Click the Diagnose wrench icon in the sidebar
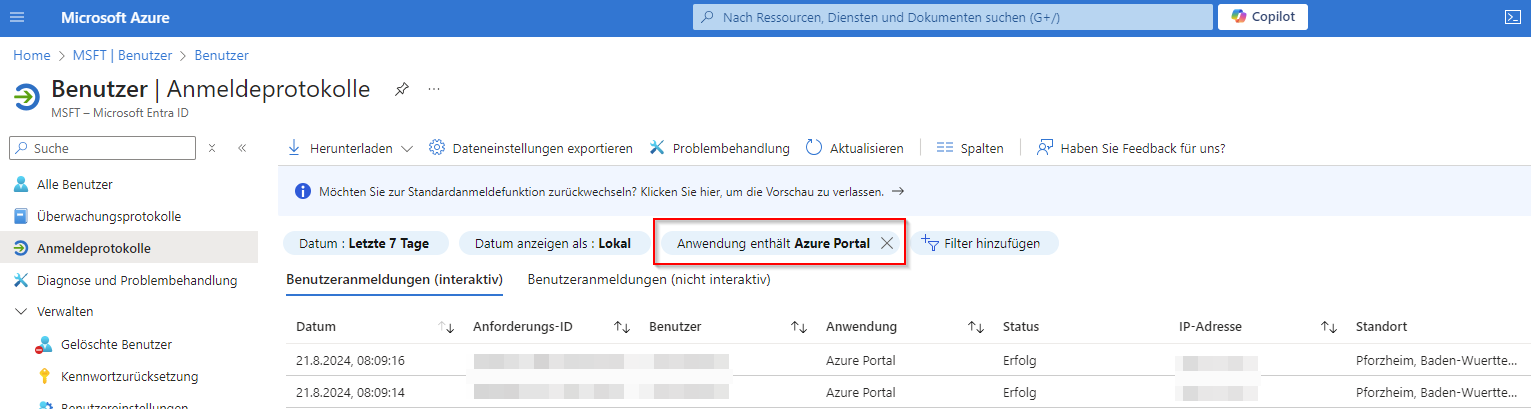 tap(21, 280)
